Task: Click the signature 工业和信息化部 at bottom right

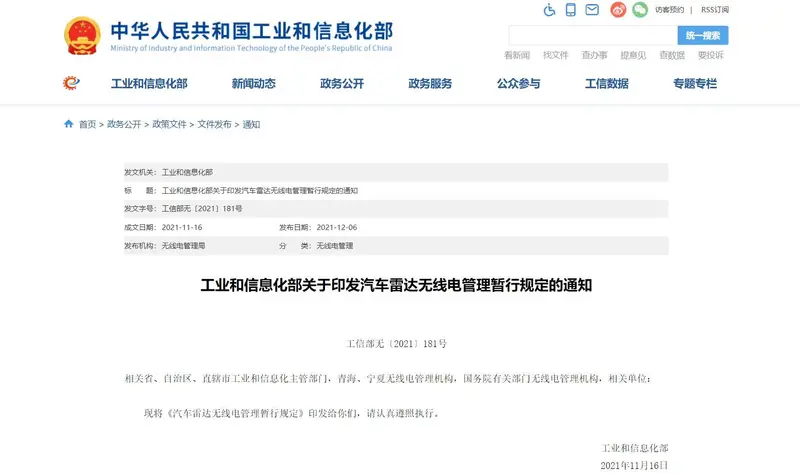Action: coord(635,448)
